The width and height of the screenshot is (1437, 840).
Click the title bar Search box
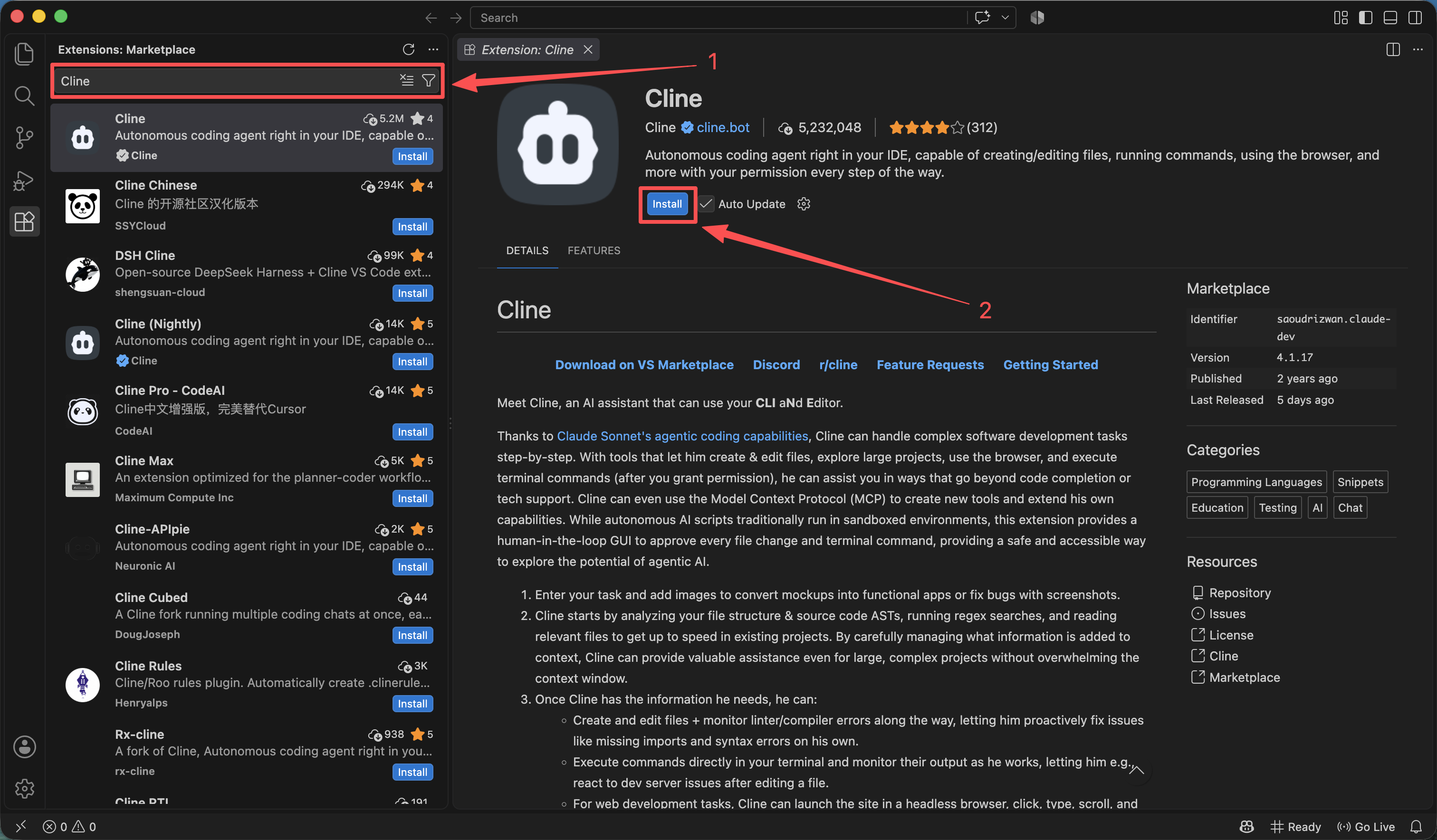(x=718, y=18)
